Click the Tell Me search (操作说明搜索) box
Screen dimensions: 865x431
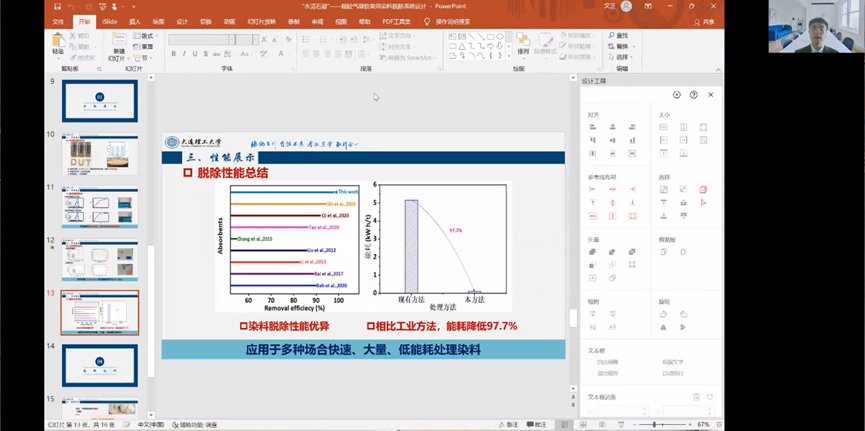[x=452, y=22]
